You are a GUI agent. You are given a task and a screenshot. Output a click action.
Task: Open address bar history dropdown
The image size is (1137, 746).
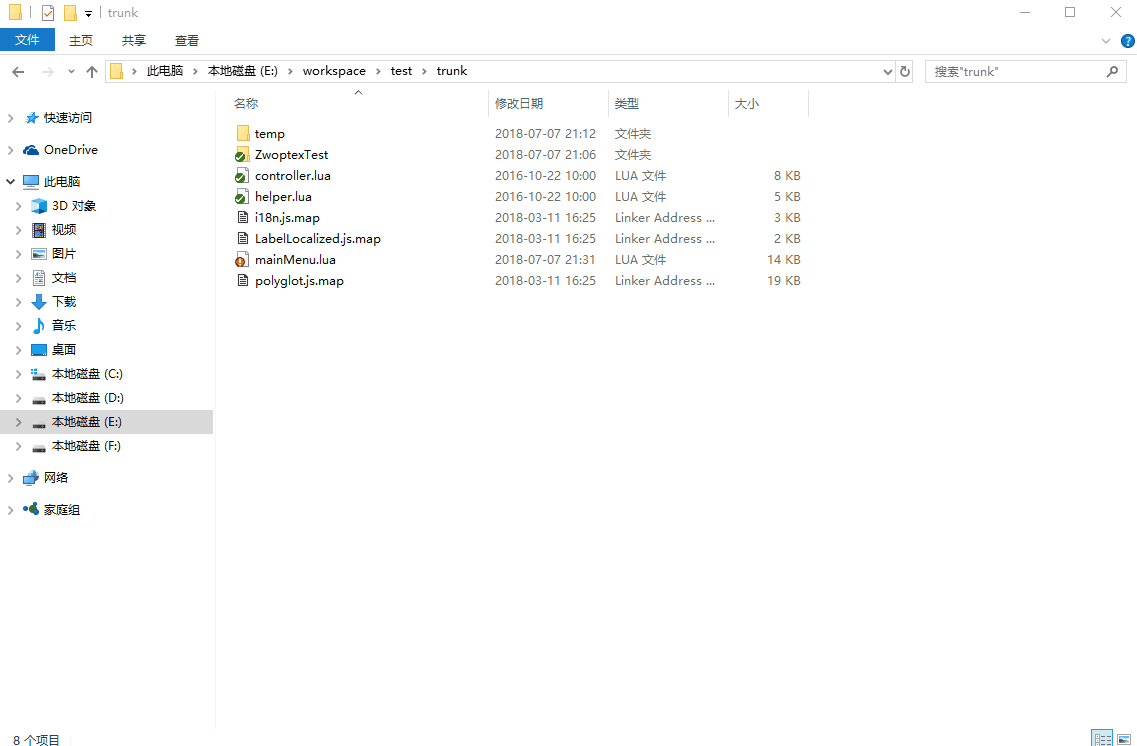click(x=888, y=71)
